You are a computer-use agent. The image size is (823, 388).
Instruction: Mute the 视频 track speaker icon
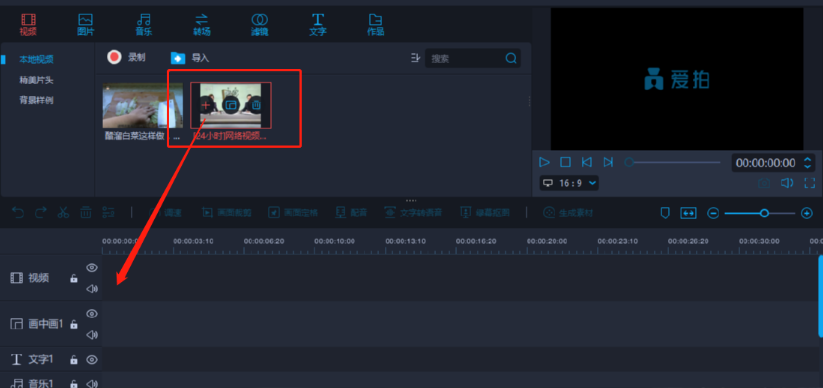click(92, 289)
